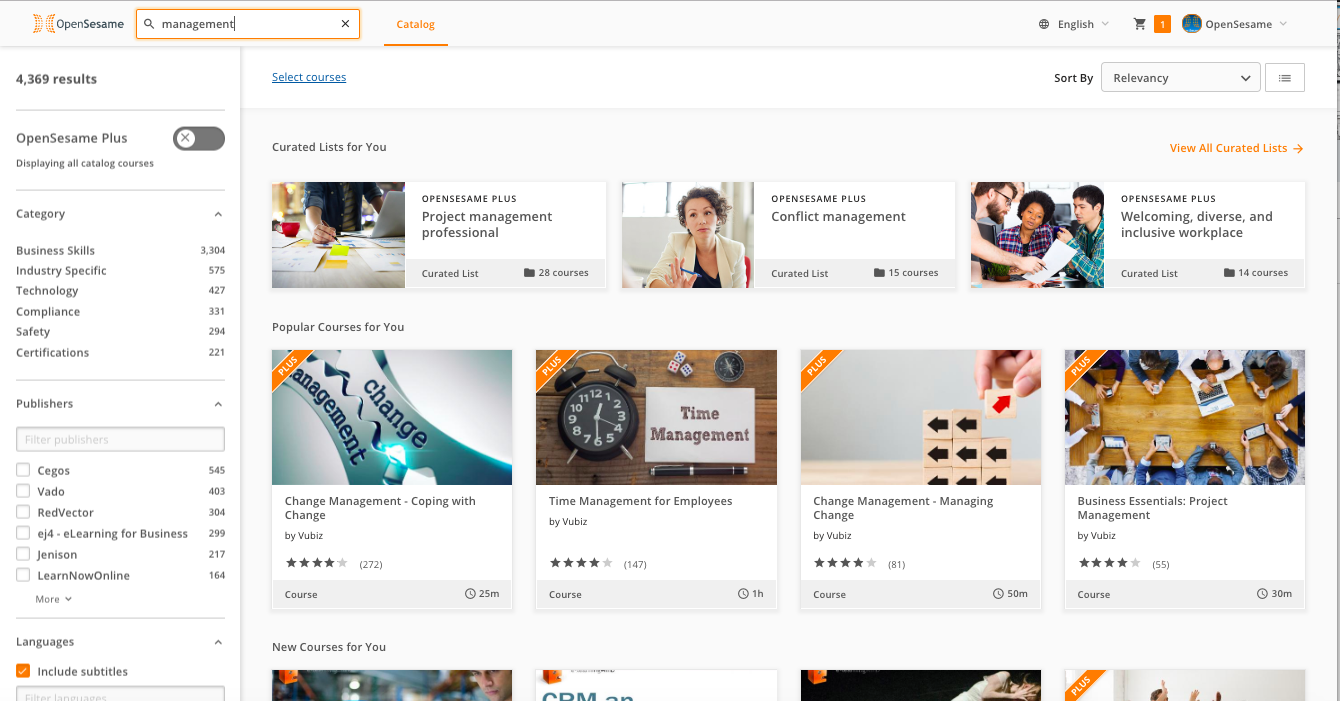The height and width of the screenshot is (701, 1340).
Task: Click star rating with 81 reviews
Action: coord(845,563)
